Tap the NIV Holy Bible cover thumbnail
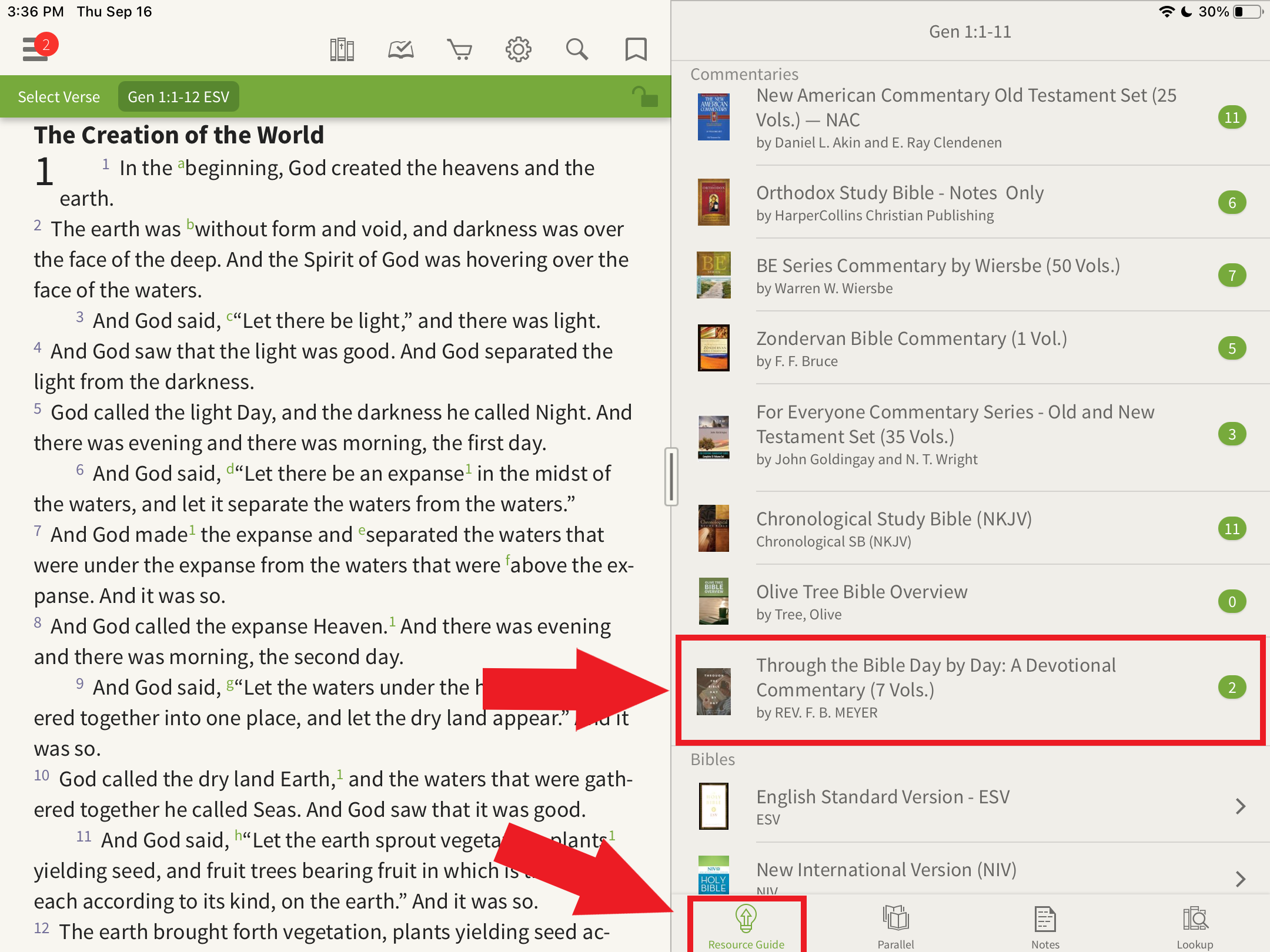Screen dimensions: 1270x952 point(713,874)
